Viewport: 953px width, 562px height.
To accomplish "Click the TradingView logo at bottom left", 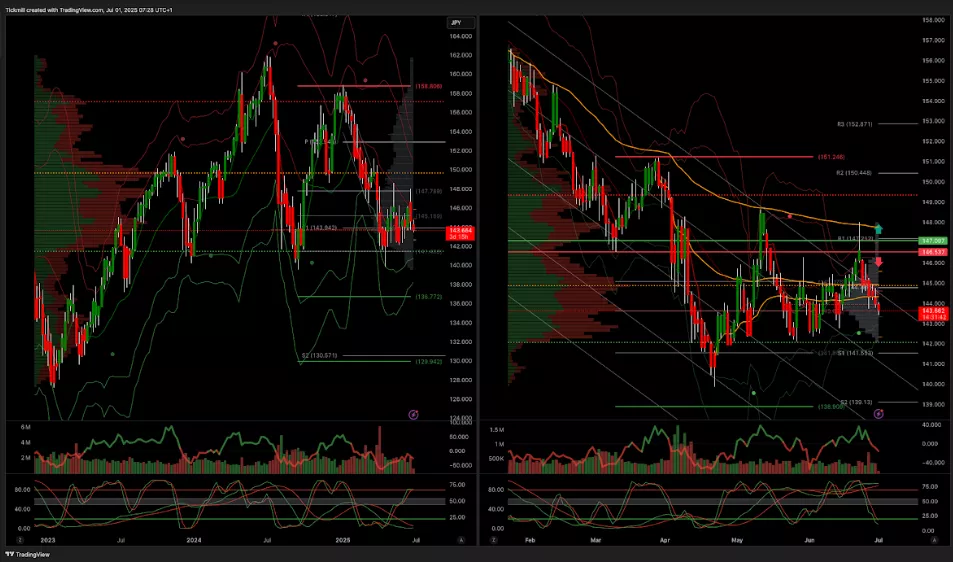I will point(28,553).
